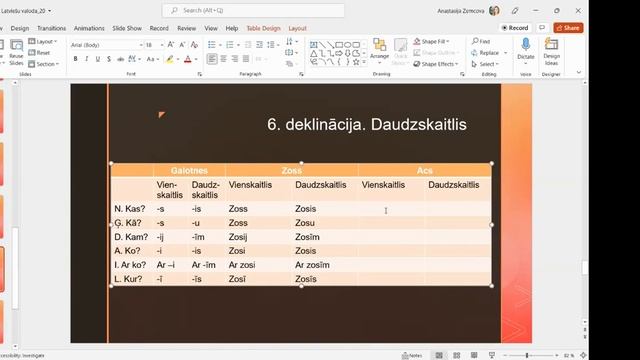The width and height of the screenshot is (640, 360).
Task: Toggle Align Left in Paragraph group
Action: (x=212, y=59)
